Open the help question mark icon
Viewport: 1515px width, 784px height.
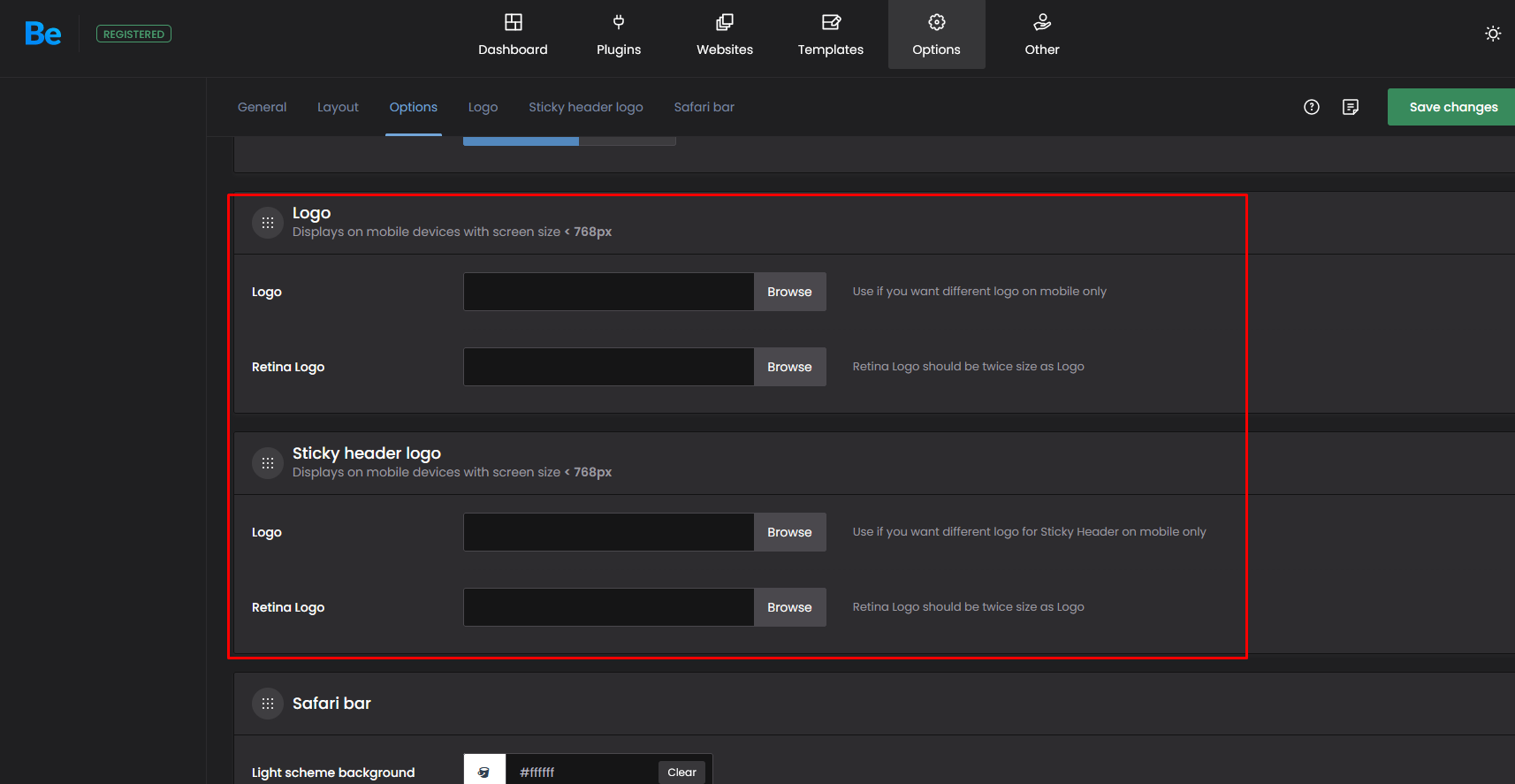tap(1312, 107)
